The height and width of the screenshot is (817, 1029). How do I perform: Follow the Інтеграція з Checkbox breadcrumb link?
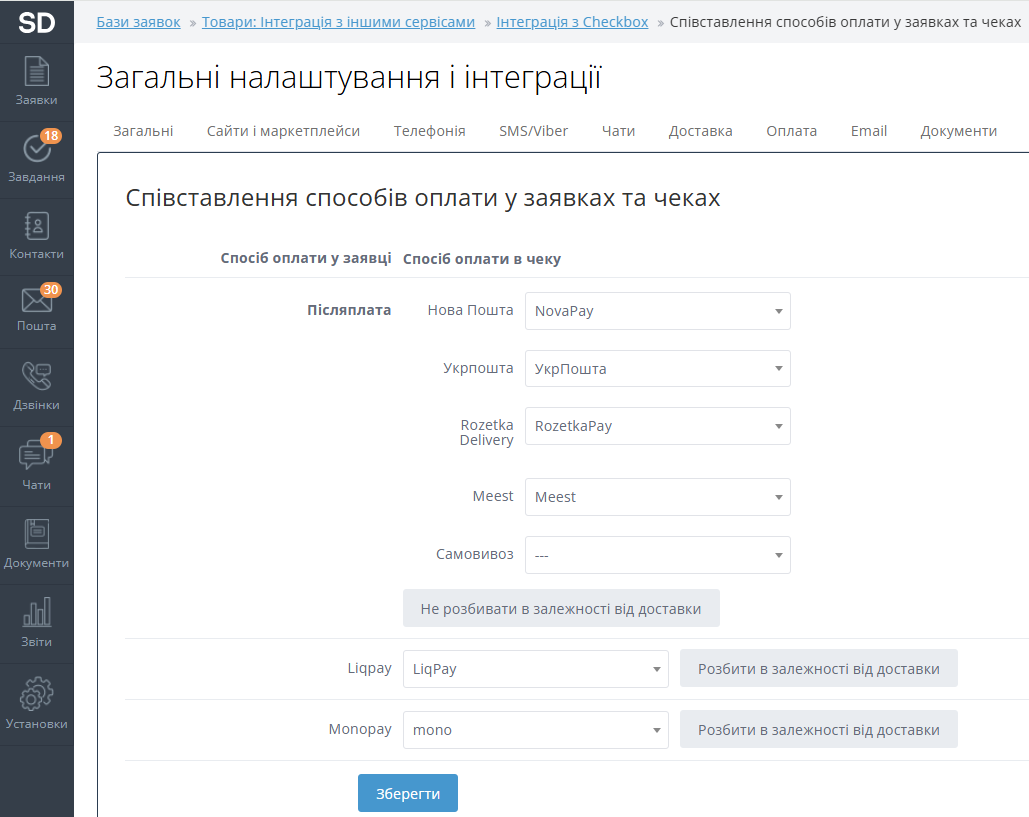572,22
